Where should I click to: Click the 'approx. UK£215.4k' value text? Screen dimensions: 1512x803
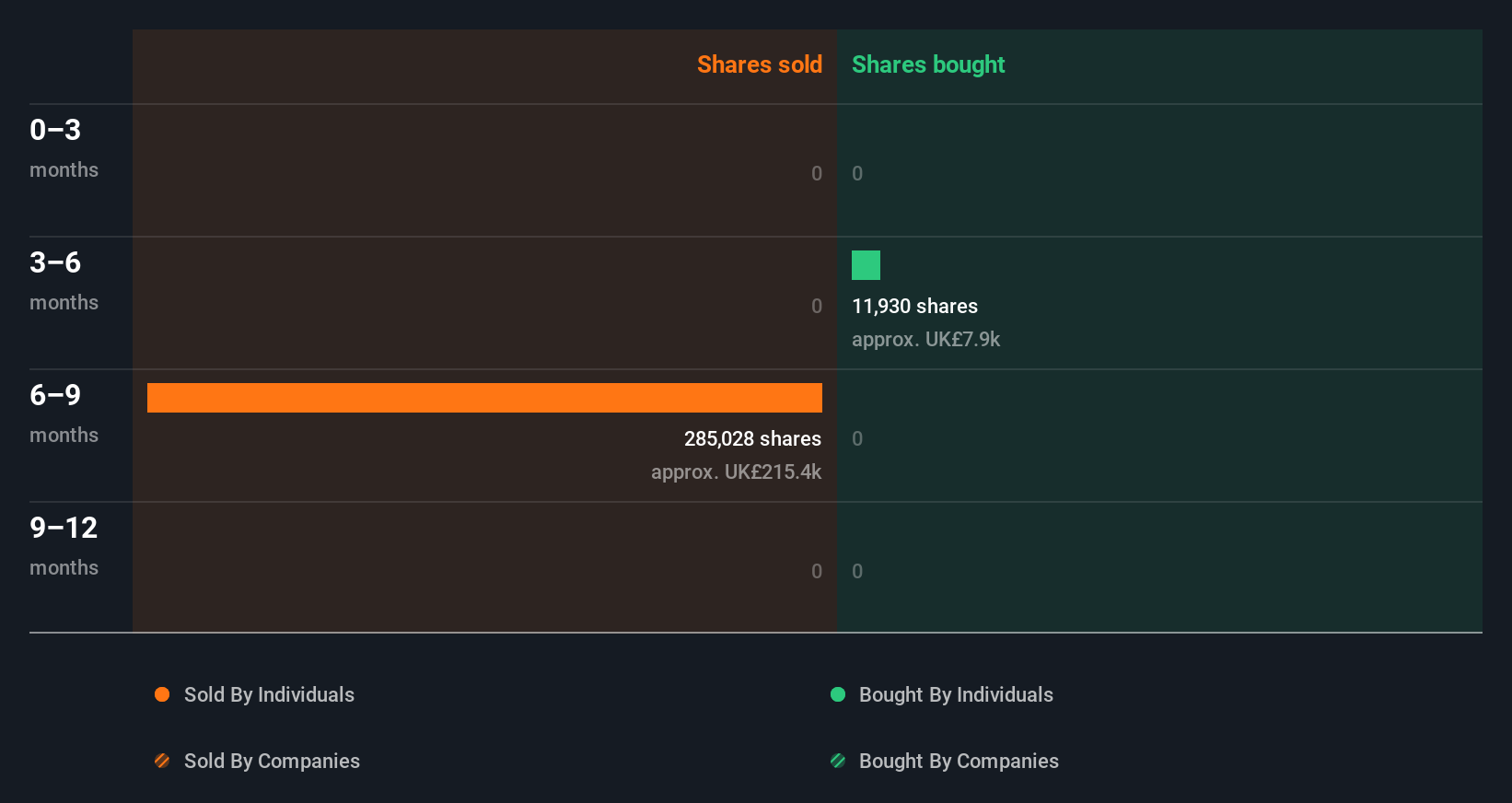[736, 472]
